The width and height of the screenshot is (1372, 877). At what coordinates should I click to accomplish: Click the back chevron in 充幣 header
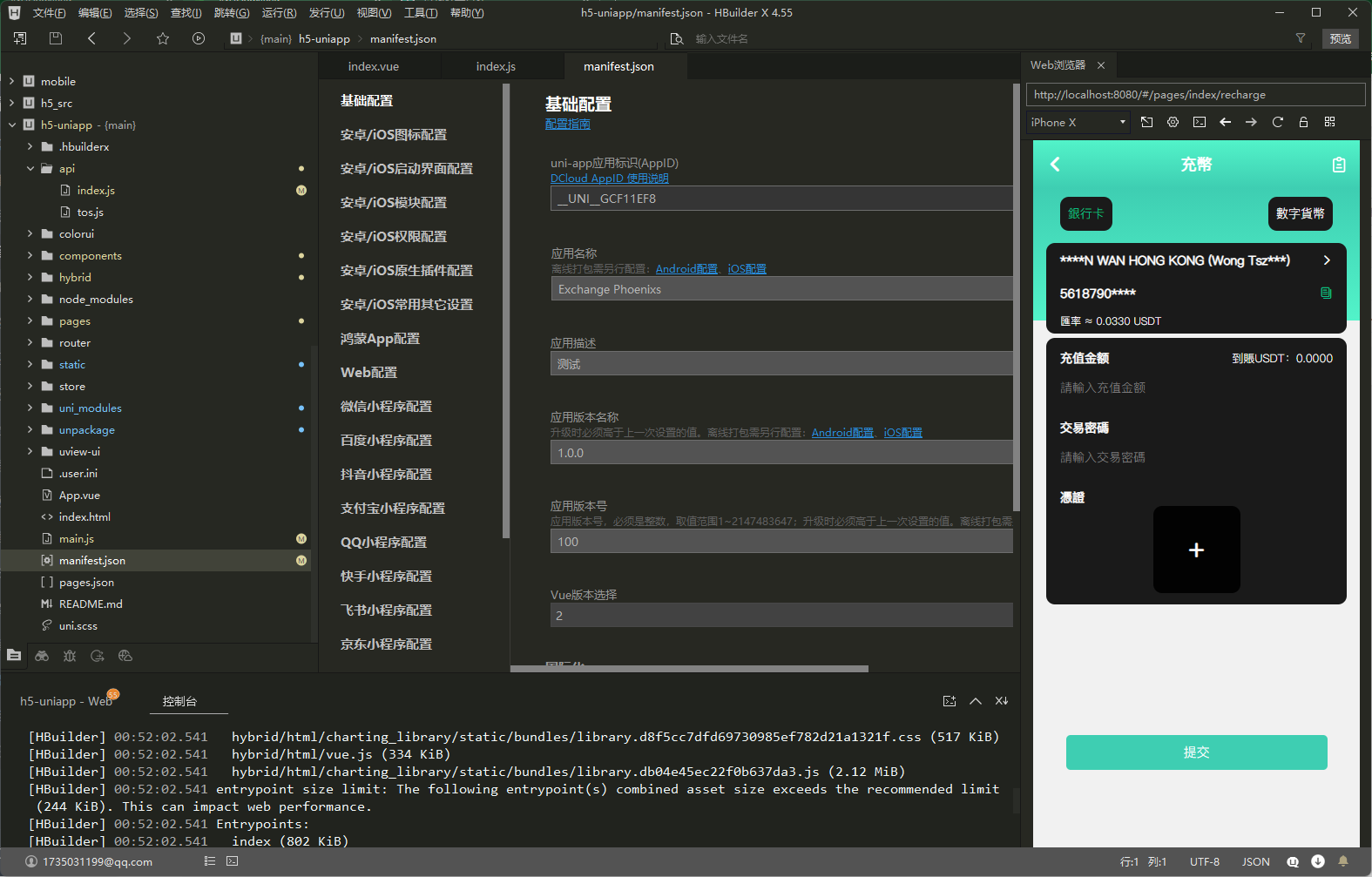click(x=1055, y=165)
